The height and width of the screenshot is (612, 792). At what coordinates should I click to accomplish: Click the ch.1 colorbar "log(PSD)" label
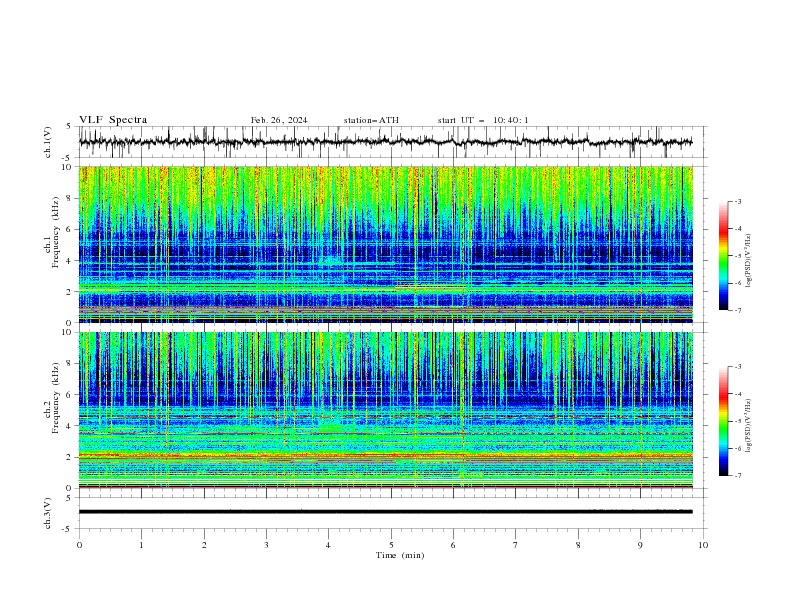click(749, 260)
